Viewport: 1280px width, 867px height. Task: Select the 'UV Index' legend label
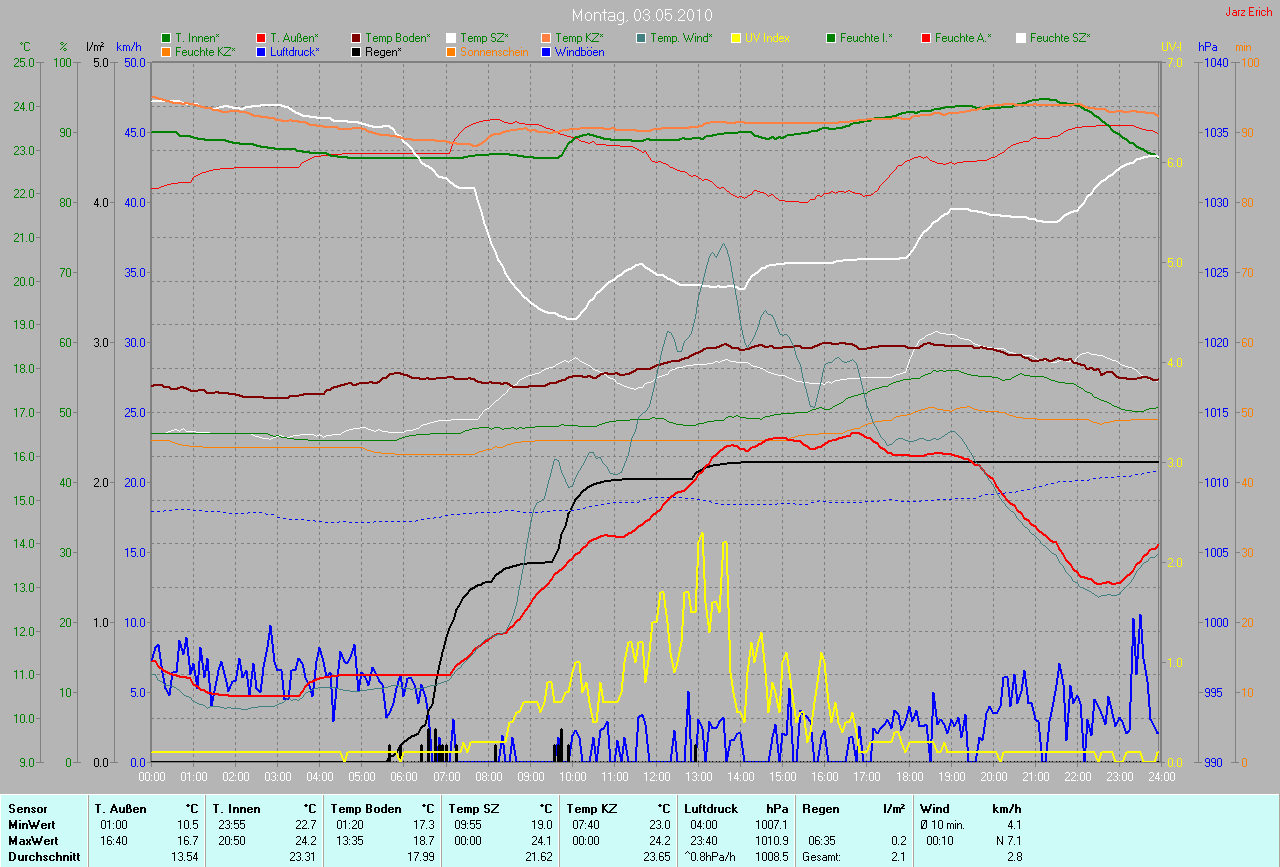769,38
